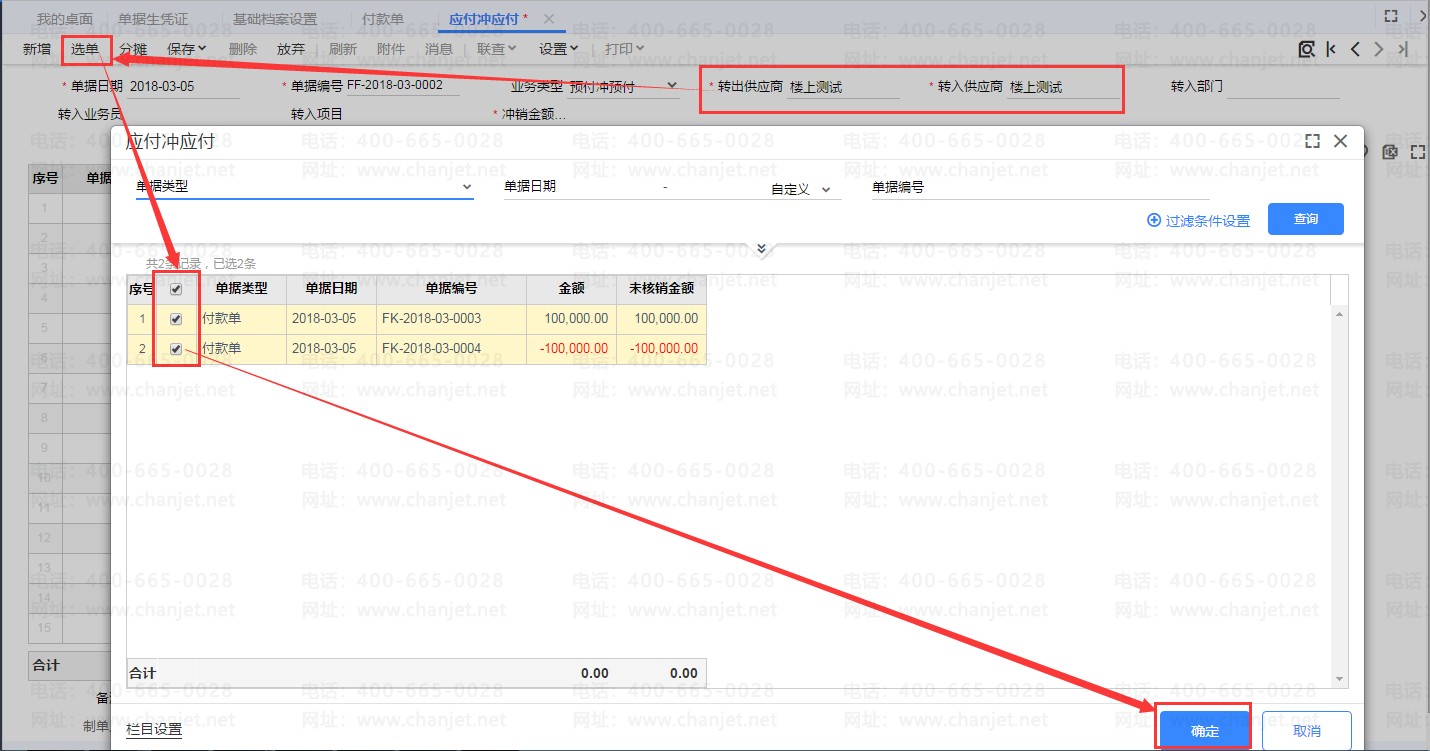Switch to the 基础档案设置 tab
The image size is (1430, 751).
click(x=275, y=19)
